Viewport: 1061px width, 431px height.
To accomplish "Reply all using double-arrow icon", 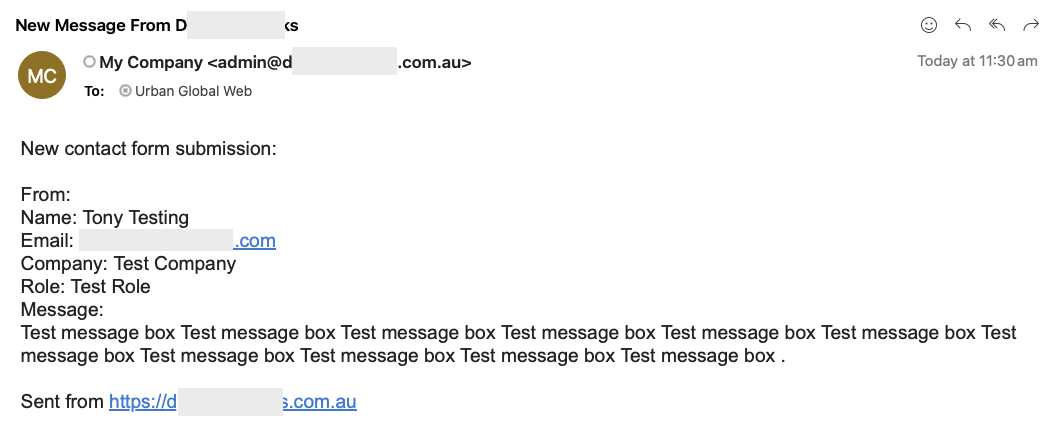I will tap(997, 25).
